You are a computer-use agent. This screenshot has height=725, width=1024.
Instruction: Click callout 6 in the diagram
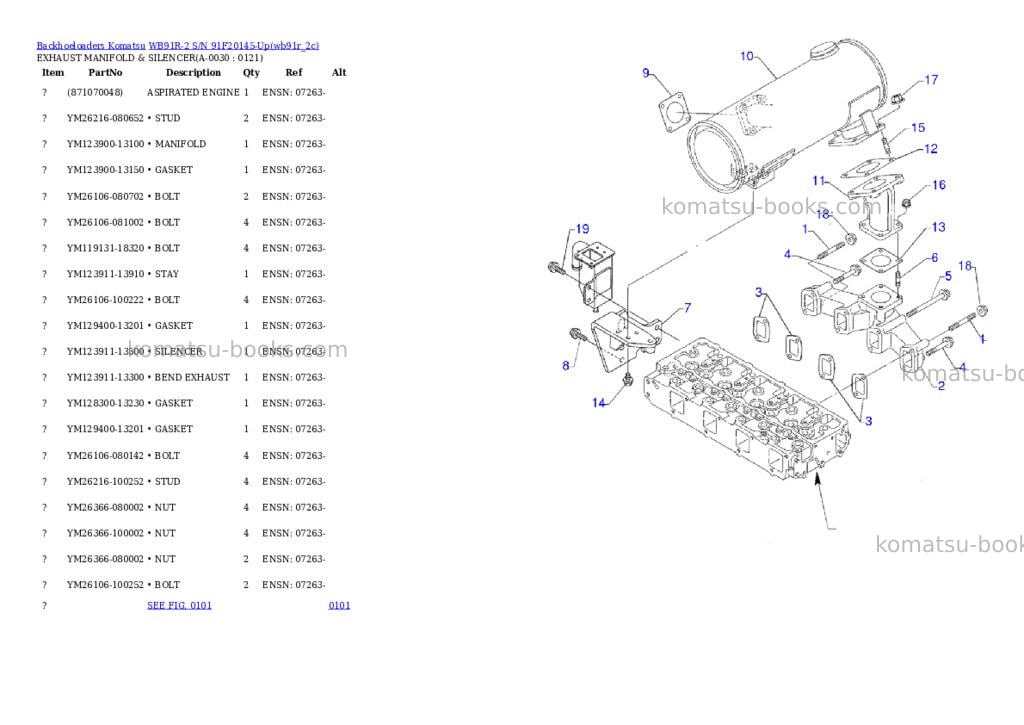935,258
